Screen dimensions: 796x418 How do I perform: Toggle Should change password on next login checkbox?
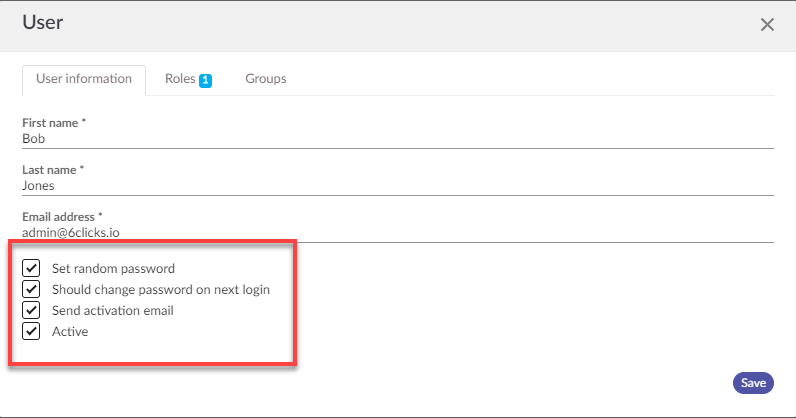pos(31,289)
